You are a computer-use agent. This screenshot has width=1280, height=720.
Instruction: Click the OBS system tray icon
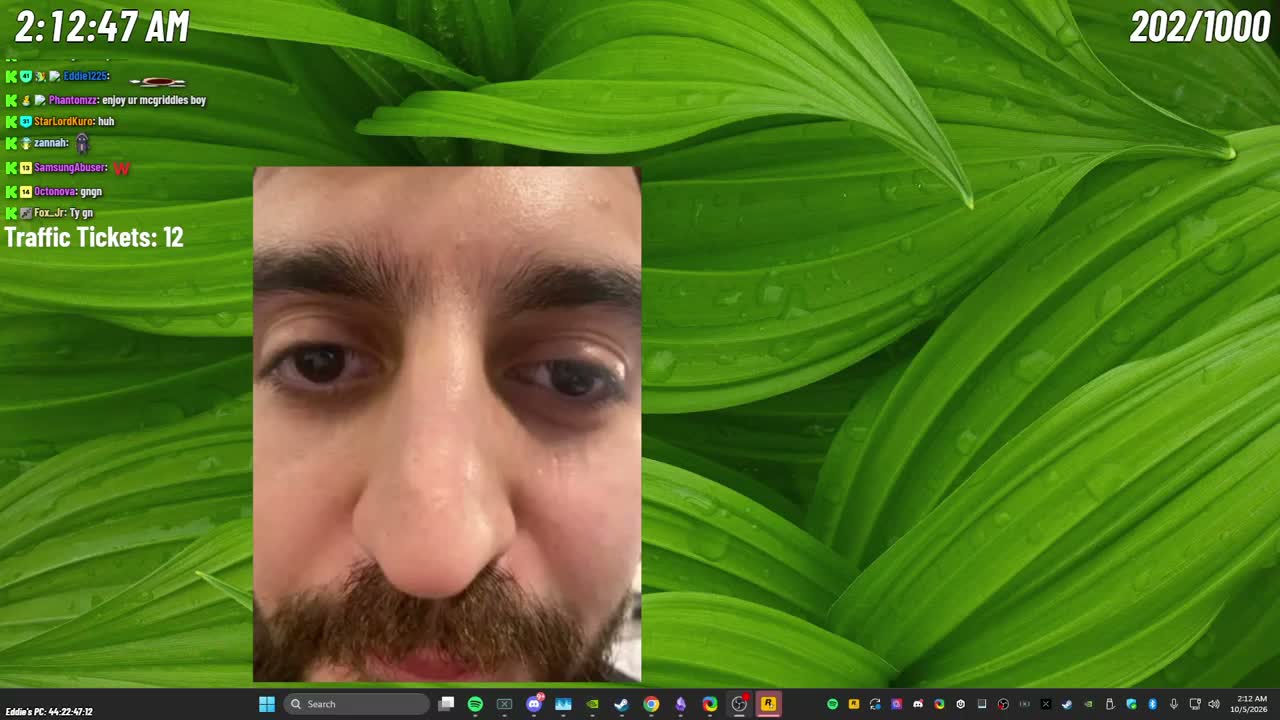point(1003,704)
